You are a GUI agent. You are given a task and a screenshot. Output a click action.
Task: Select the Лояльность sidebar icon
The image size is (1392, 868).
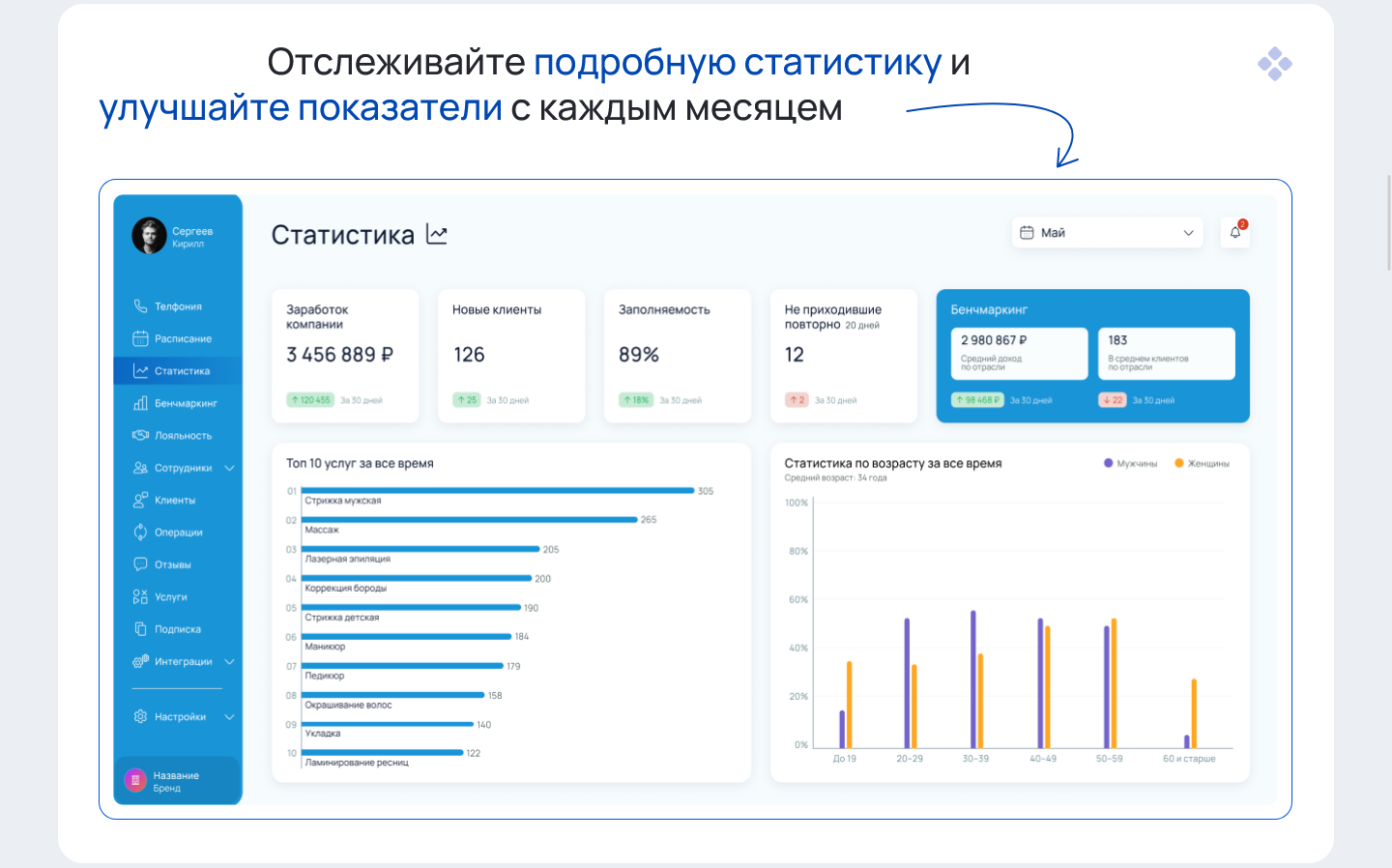138,434
